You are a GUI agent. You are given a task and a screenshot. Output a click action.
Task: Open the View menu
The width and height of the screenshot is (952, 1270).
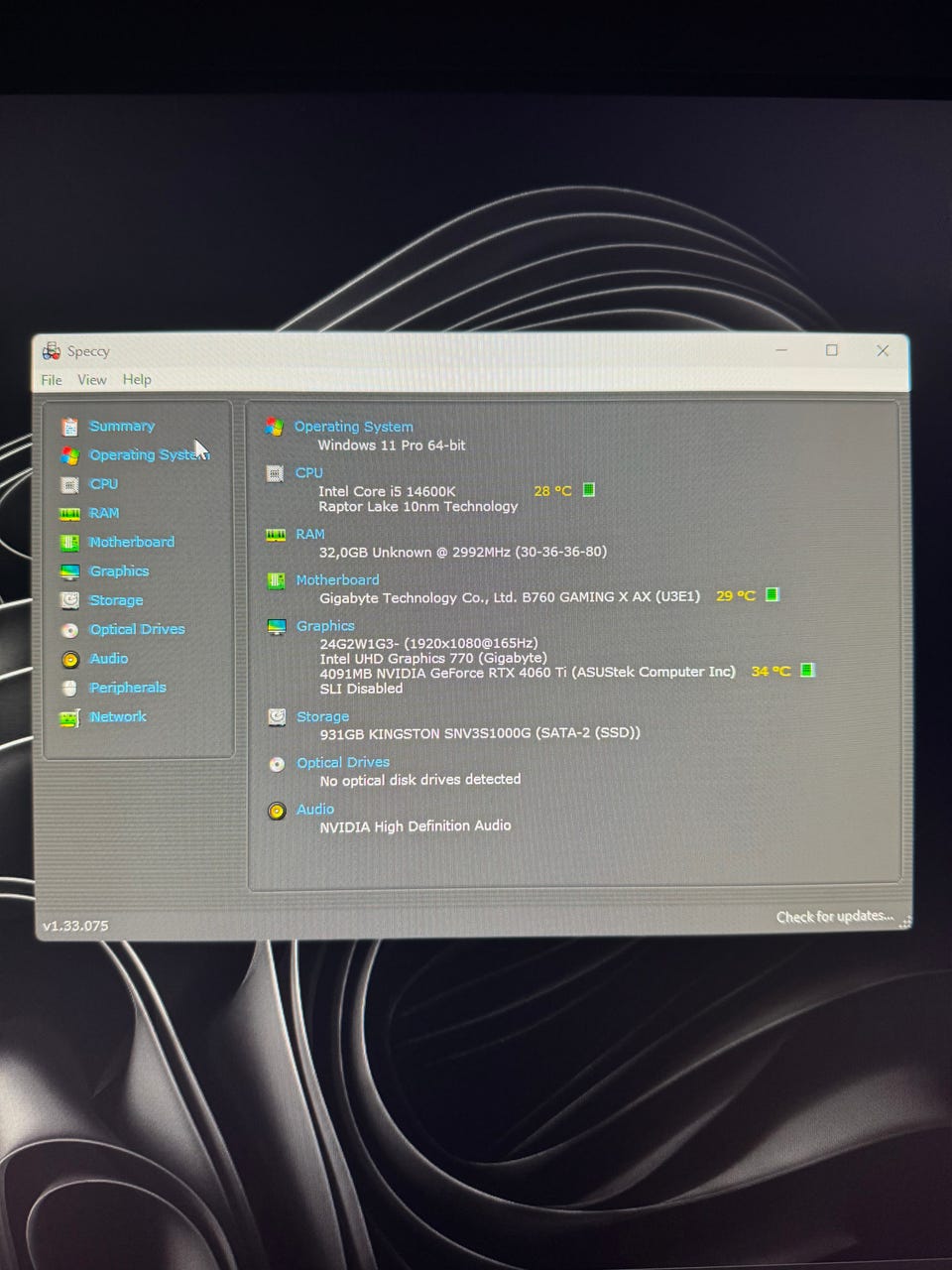[x=92, y=379]
